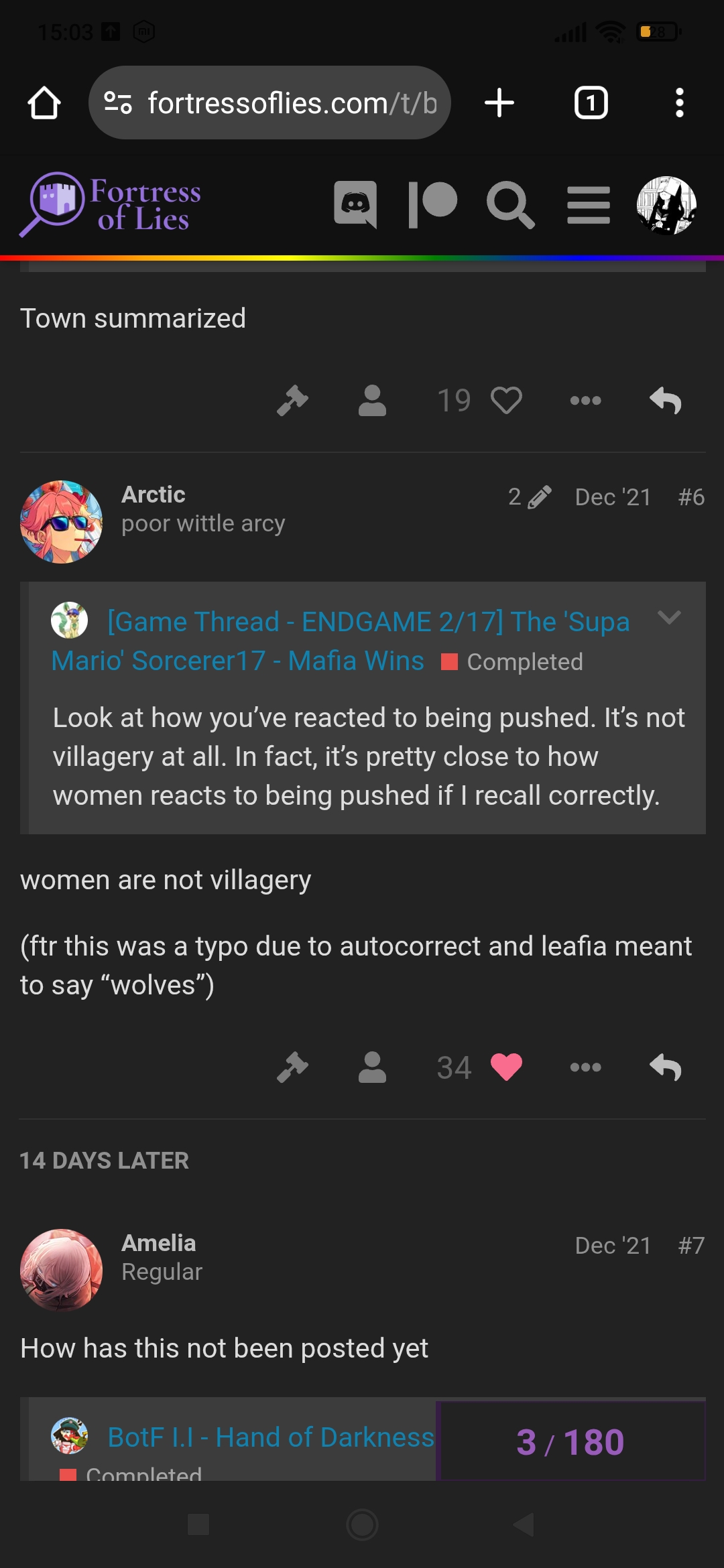This screenshot has height=1568, width=724.
Task: Show more actions on Town summarized post
Action: tap(585, 401)
